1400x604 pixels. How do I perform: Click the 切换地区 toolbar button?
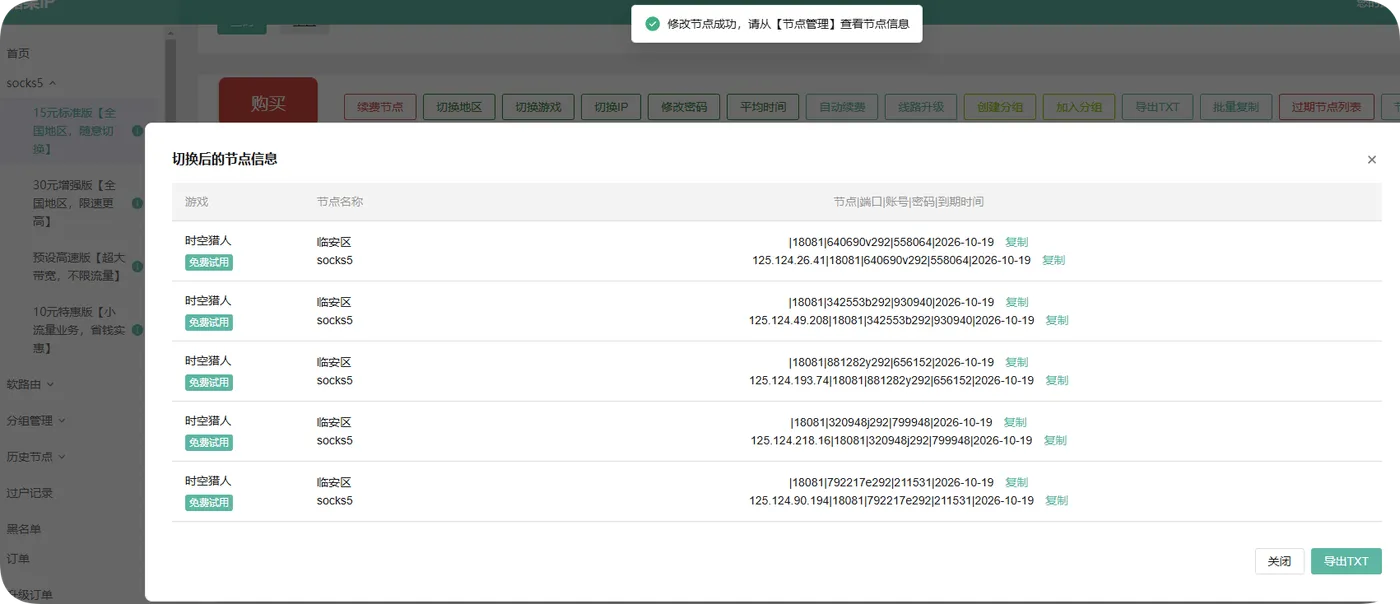tap(459, 107)
